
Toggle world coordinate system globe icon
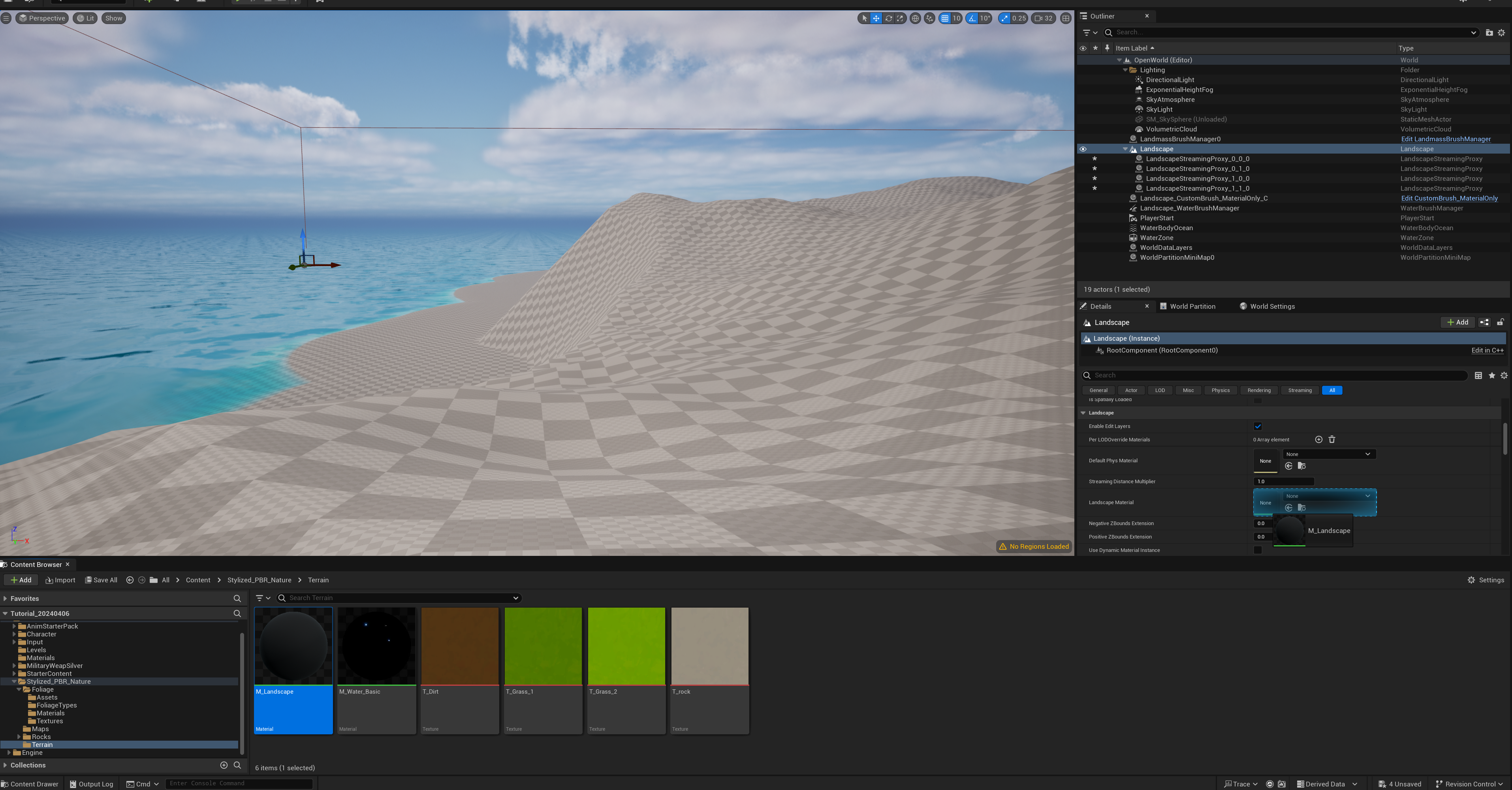(915, 18)
